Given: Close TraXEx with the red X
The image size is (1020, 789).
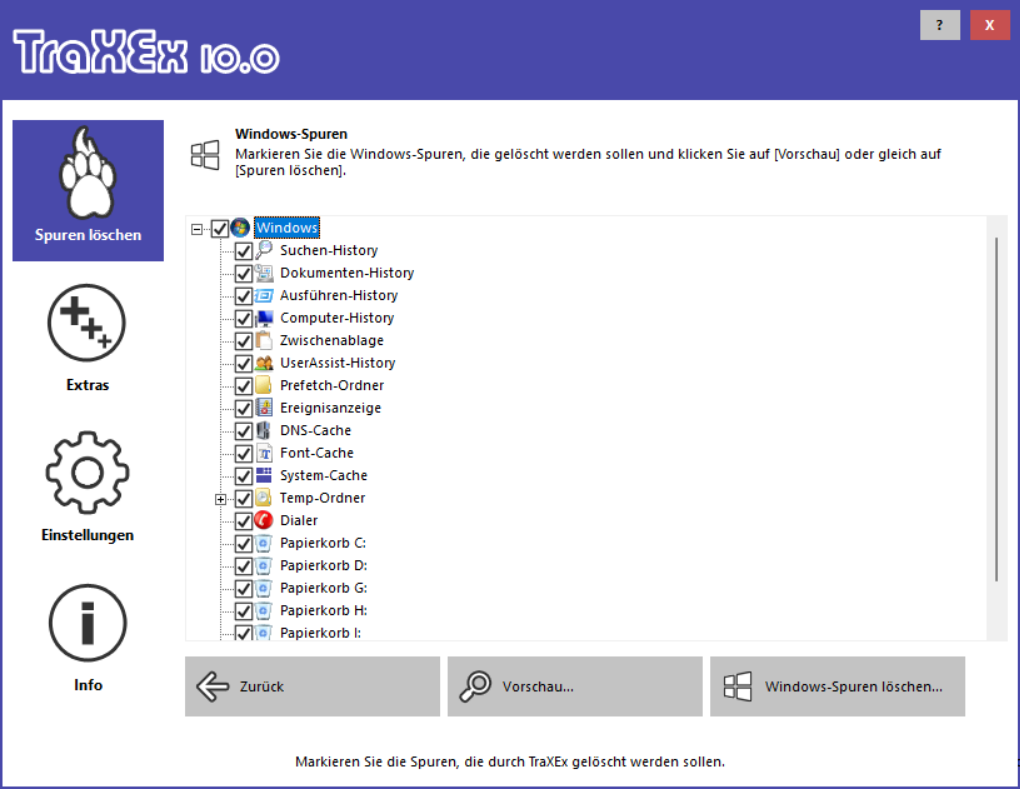Looking at the screenshot, I should 989,25.
